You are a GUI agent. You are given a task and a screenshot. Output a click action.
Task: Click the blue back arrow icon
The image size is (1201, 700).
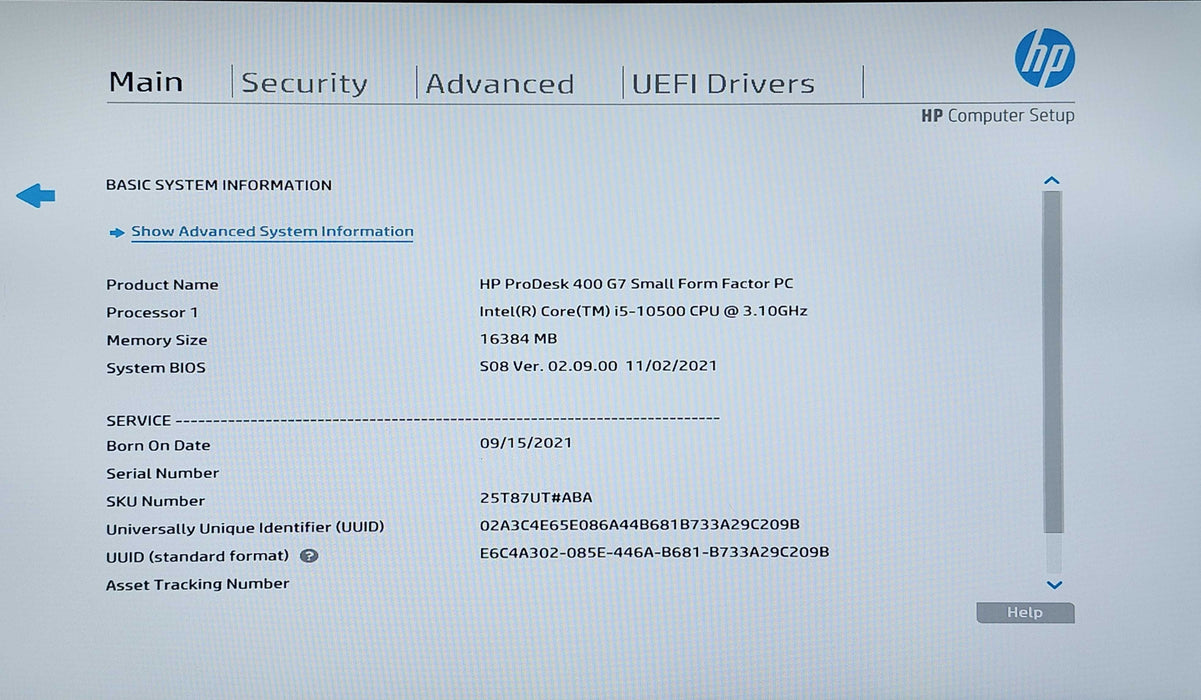pyautogui.click(x=36, y=195)
